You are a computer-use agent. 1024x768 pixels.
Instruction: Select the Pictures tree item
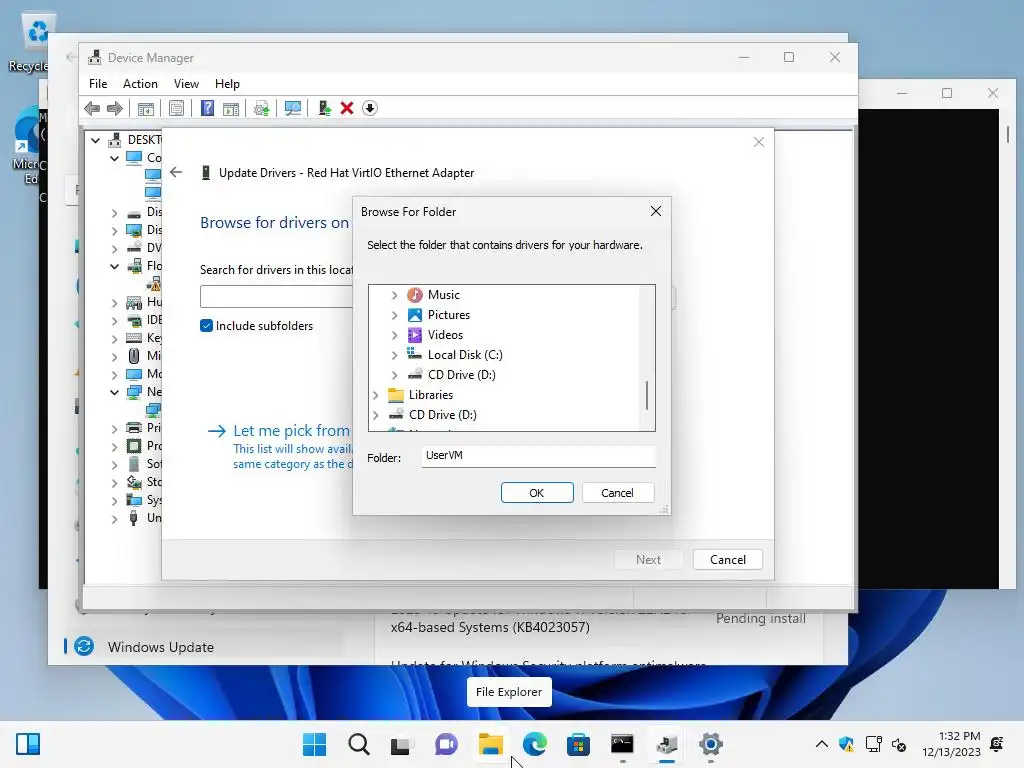tap(449, 315)
